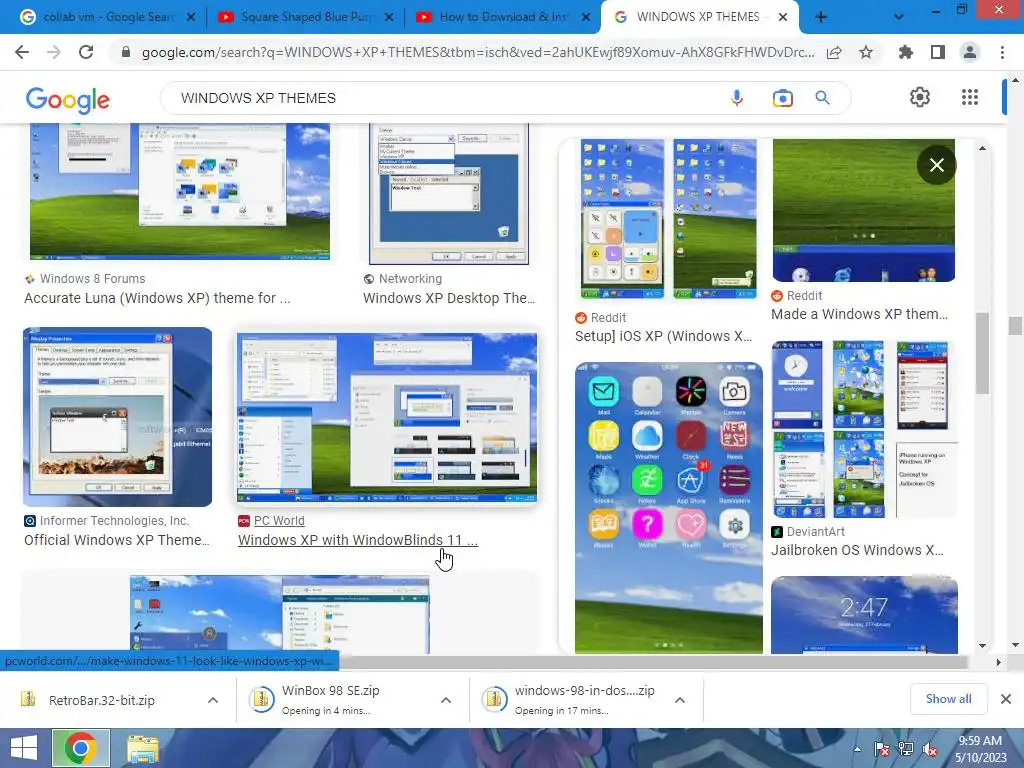1024x768 pixels.
Task: Expand WinBox 98 SE.zip download options
Action: (x=446, y=700)
